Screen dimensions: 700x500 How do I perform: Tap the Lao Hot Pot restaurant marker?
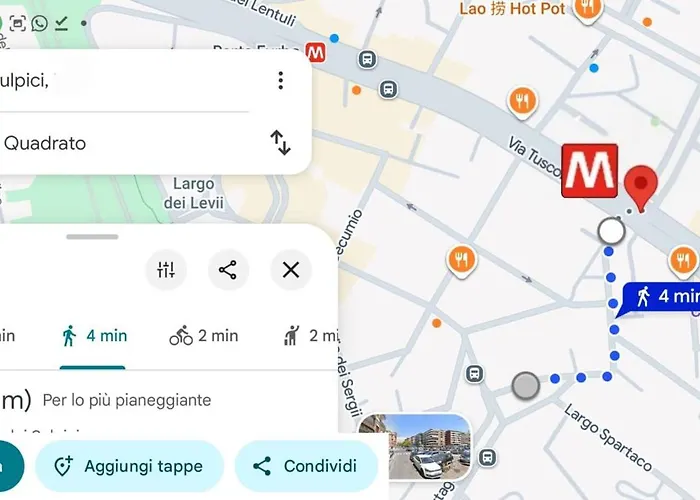point(588,10)
